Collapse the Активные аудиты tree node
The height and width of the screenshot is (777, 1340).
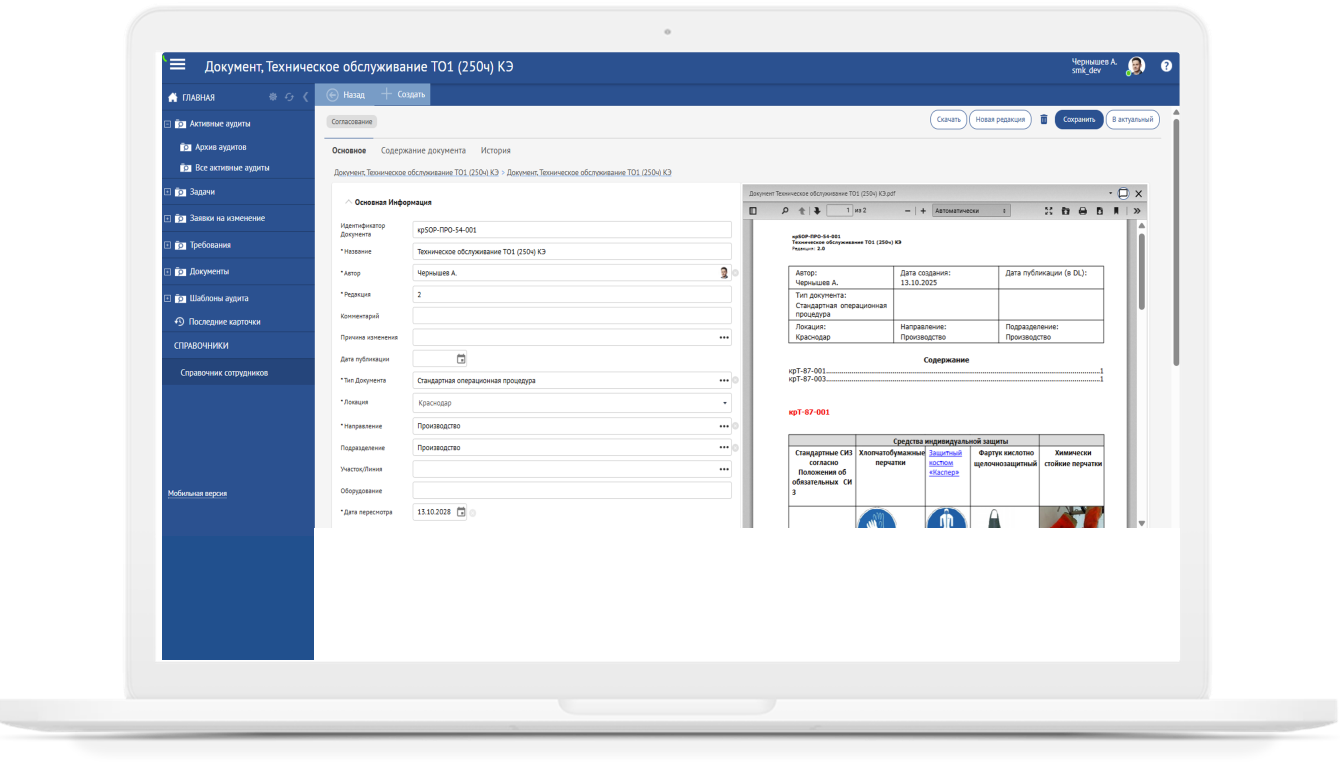pyautogui.click(x=167, y=124)
